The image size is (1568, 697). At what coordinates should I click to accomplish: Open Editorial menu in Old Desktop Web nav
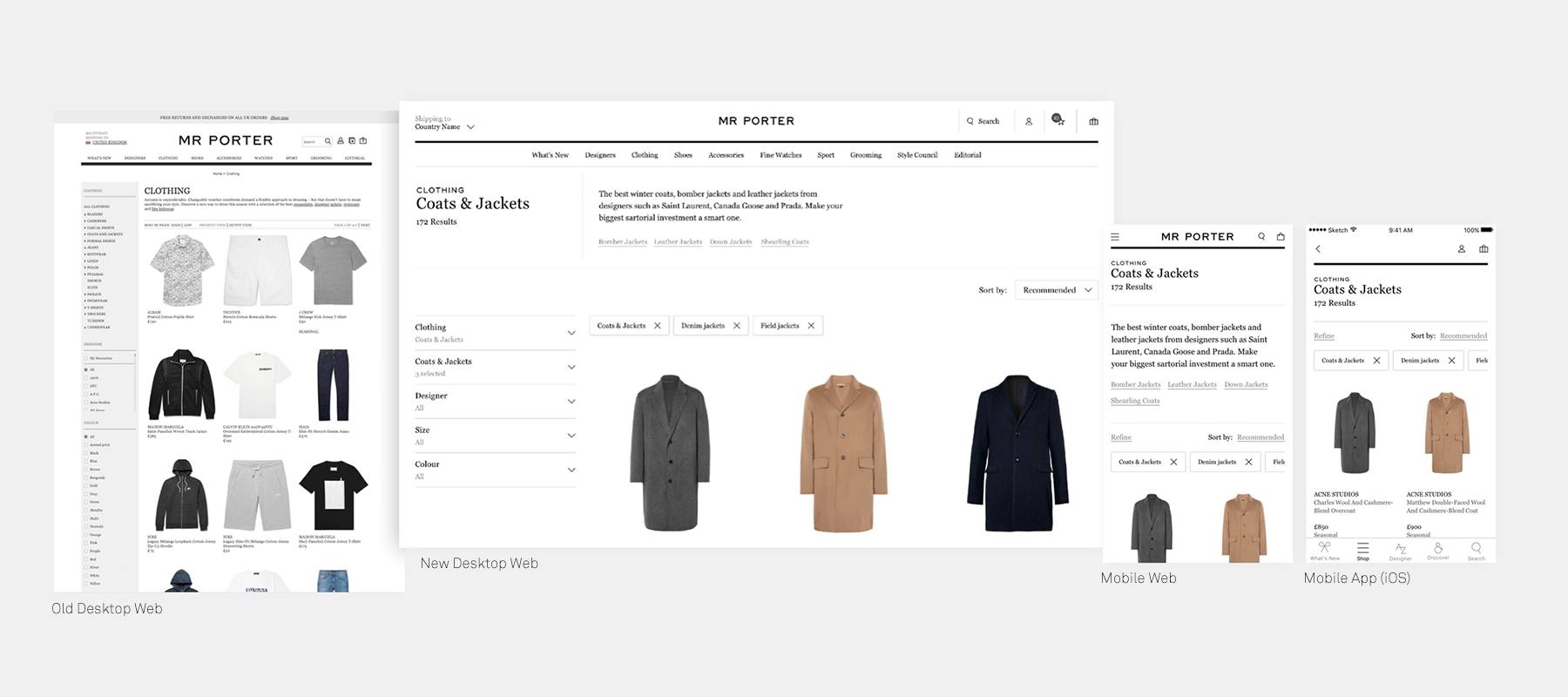(x=355, y=158)
